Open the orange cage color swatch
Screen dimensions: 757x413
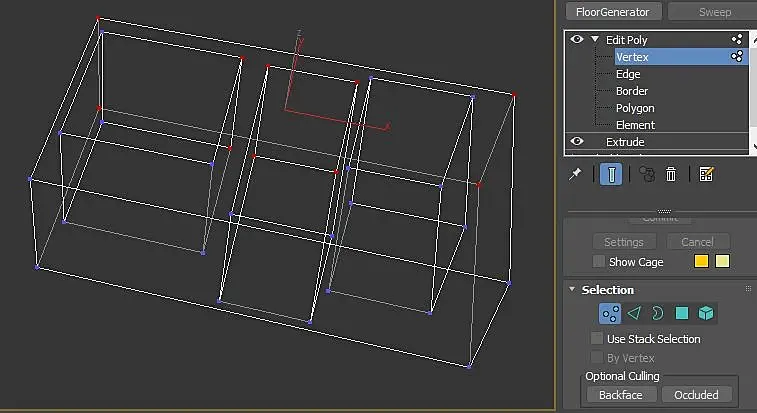pos(701,261)
